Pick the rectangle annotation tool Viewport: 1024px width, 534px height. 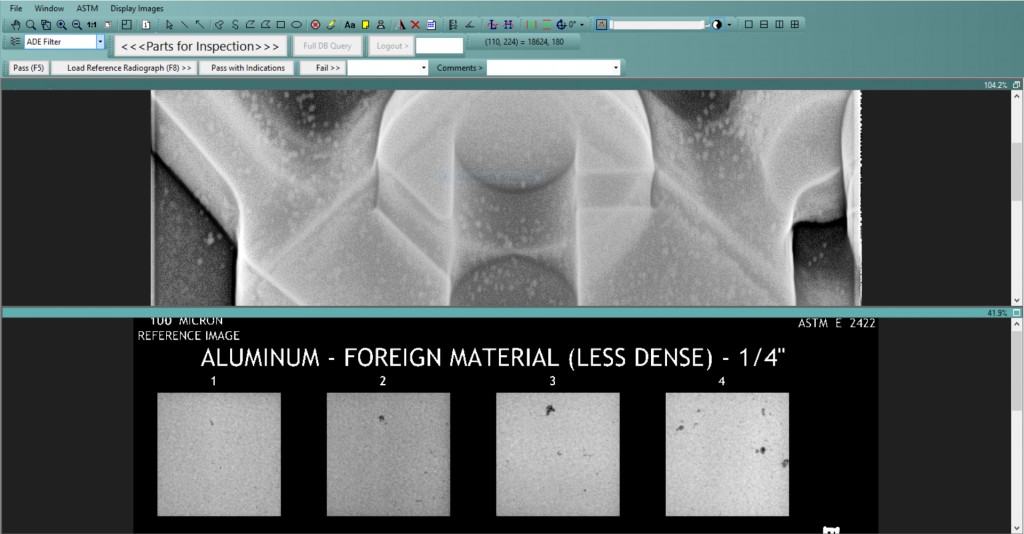[281, 24]
